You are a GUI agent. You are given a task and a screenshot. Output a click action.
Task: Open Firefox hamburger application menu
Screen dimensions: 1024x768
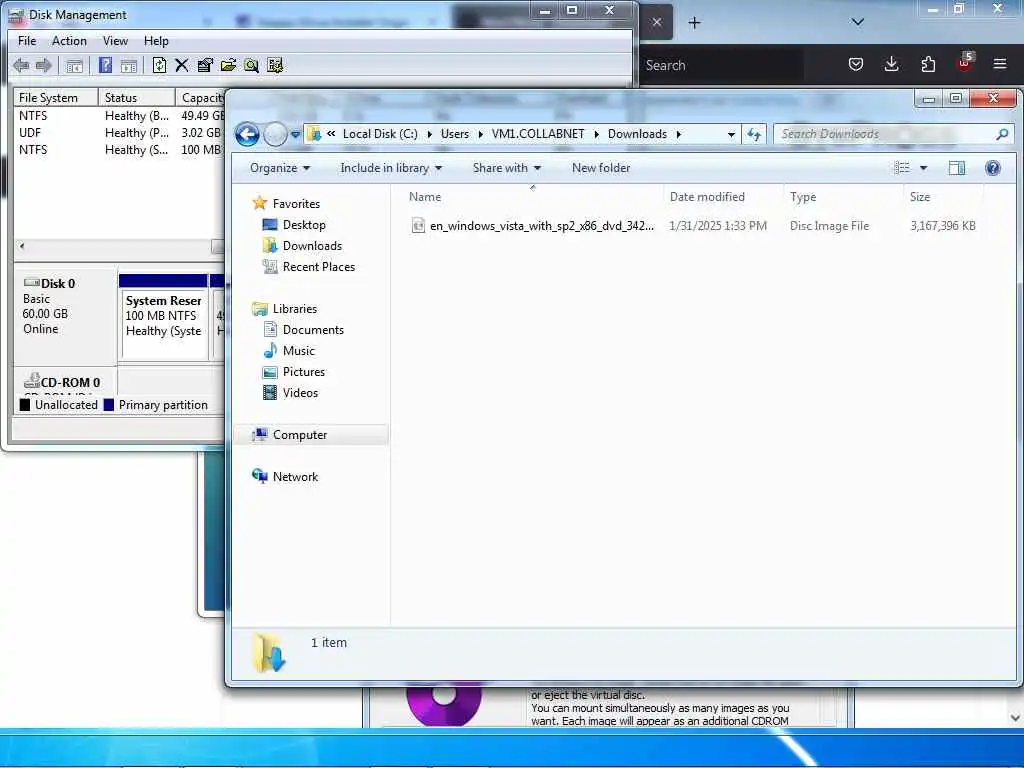(x=1000, y=64)
